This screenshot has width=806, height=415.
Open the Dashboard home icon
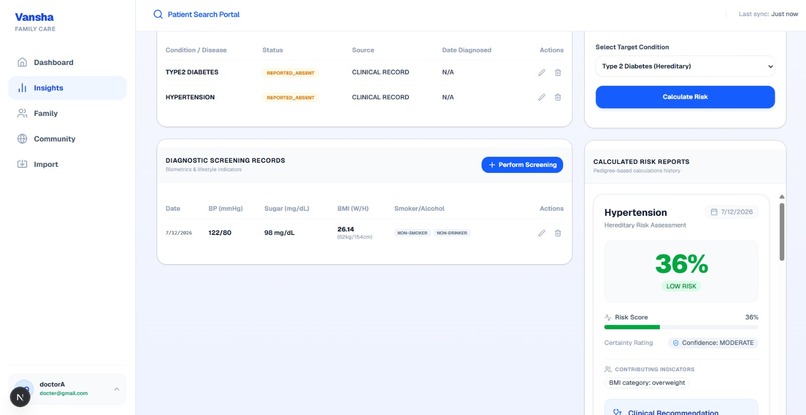22,62
